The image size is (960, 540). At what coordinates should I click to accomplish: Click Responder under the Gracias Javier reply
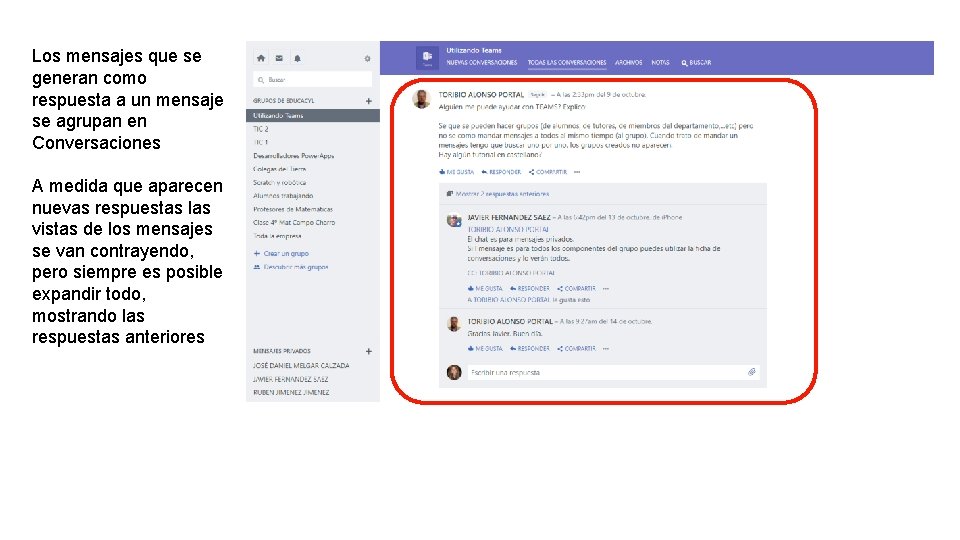[x=530, y=348]
